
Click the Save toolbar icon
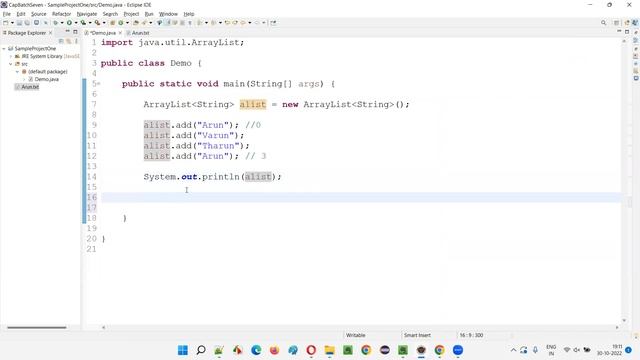(x=19, y=23)
